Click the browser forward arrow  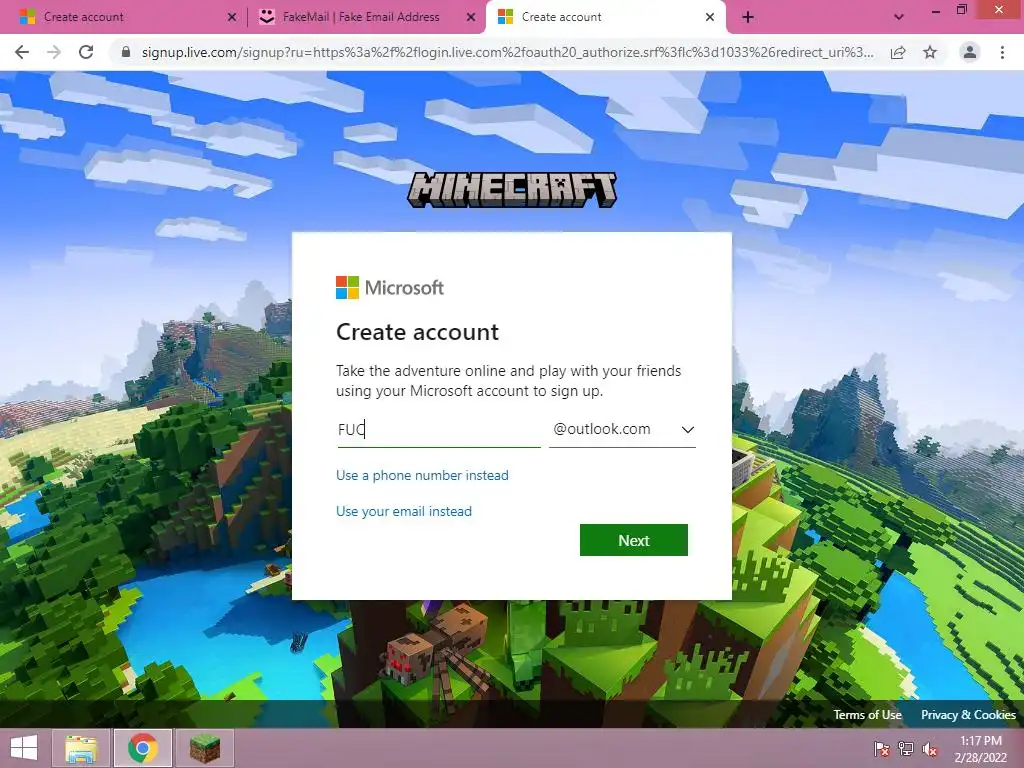[54, 52]
